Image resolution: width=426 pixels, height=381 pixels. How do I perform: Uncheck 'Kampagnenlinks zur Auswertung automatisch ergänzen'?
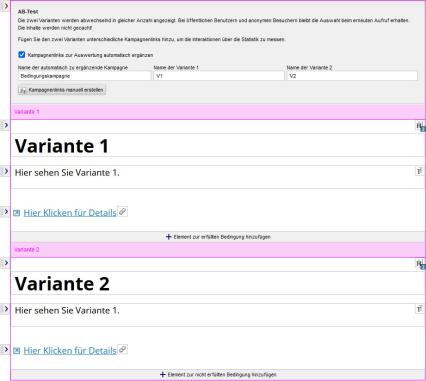[x=22, y=55]
